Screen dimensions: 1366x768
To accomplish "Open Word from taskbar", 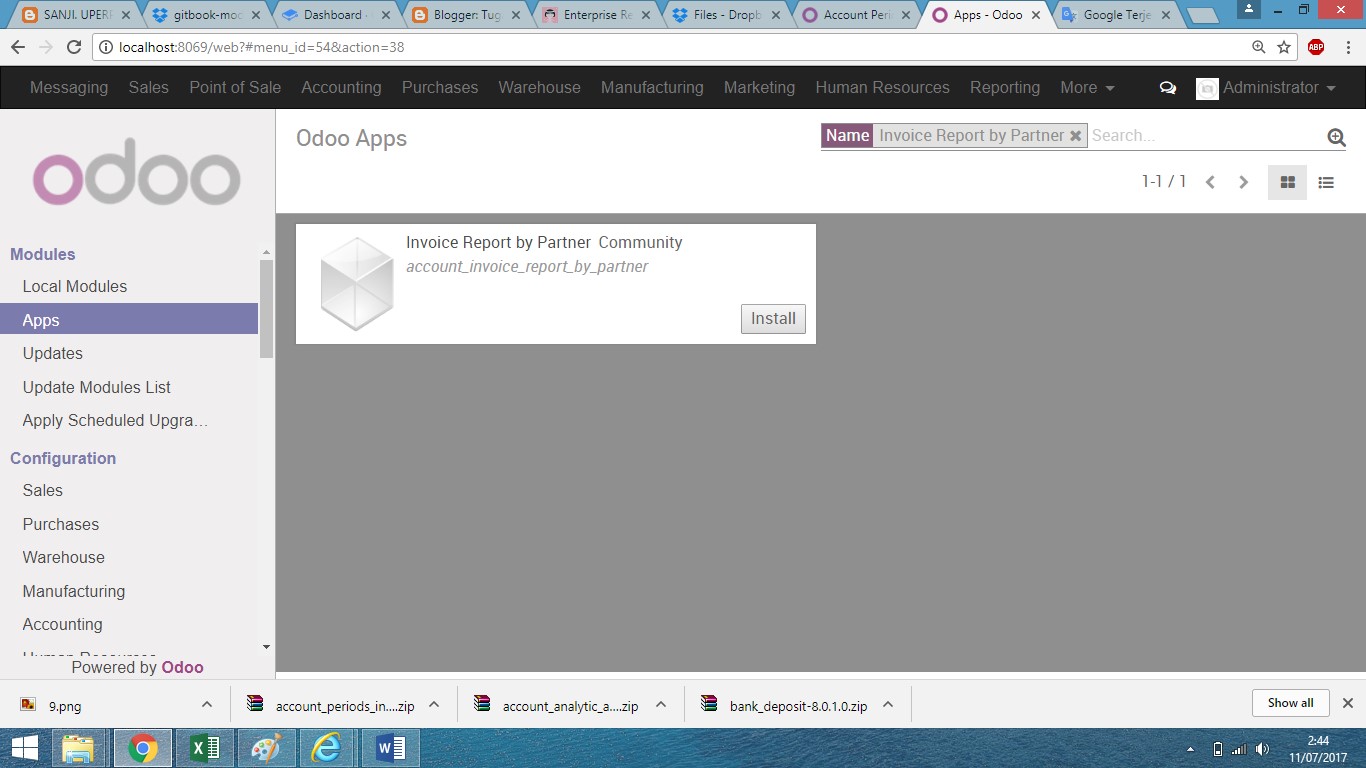I will [391, 748].
